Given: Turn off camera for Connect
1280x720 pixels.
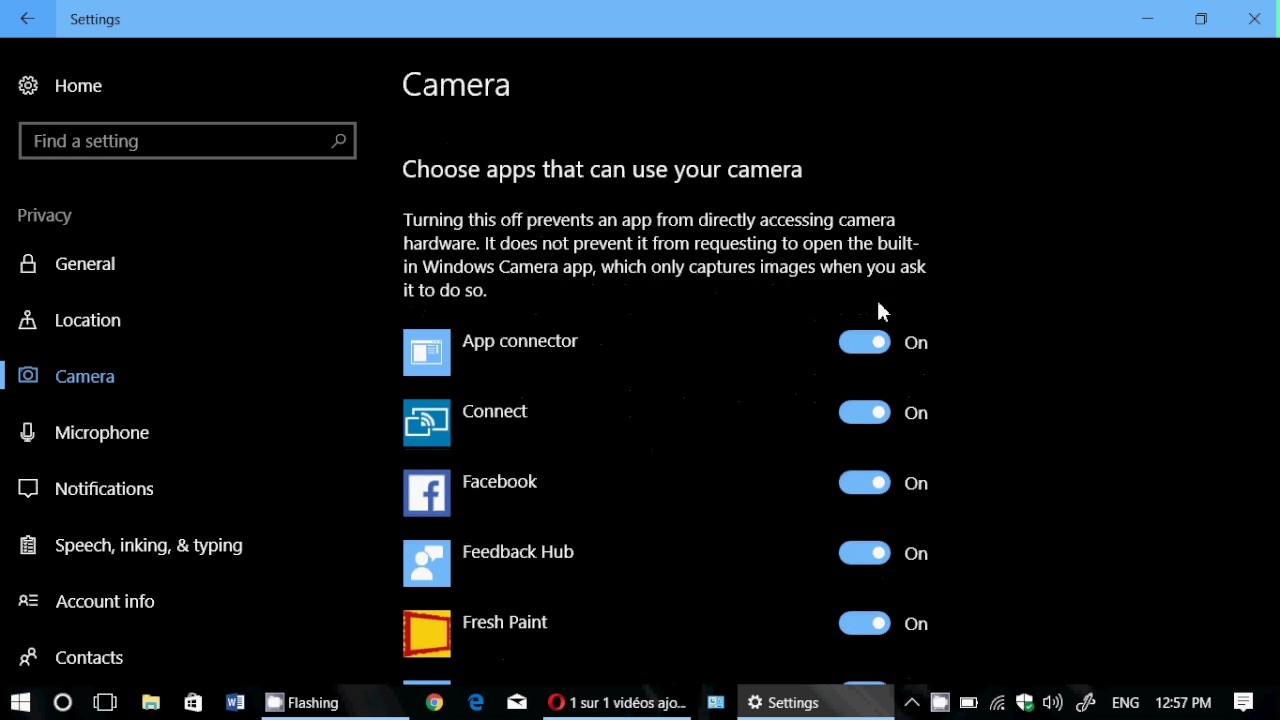Looking at the screenshot, I should 865,412.
